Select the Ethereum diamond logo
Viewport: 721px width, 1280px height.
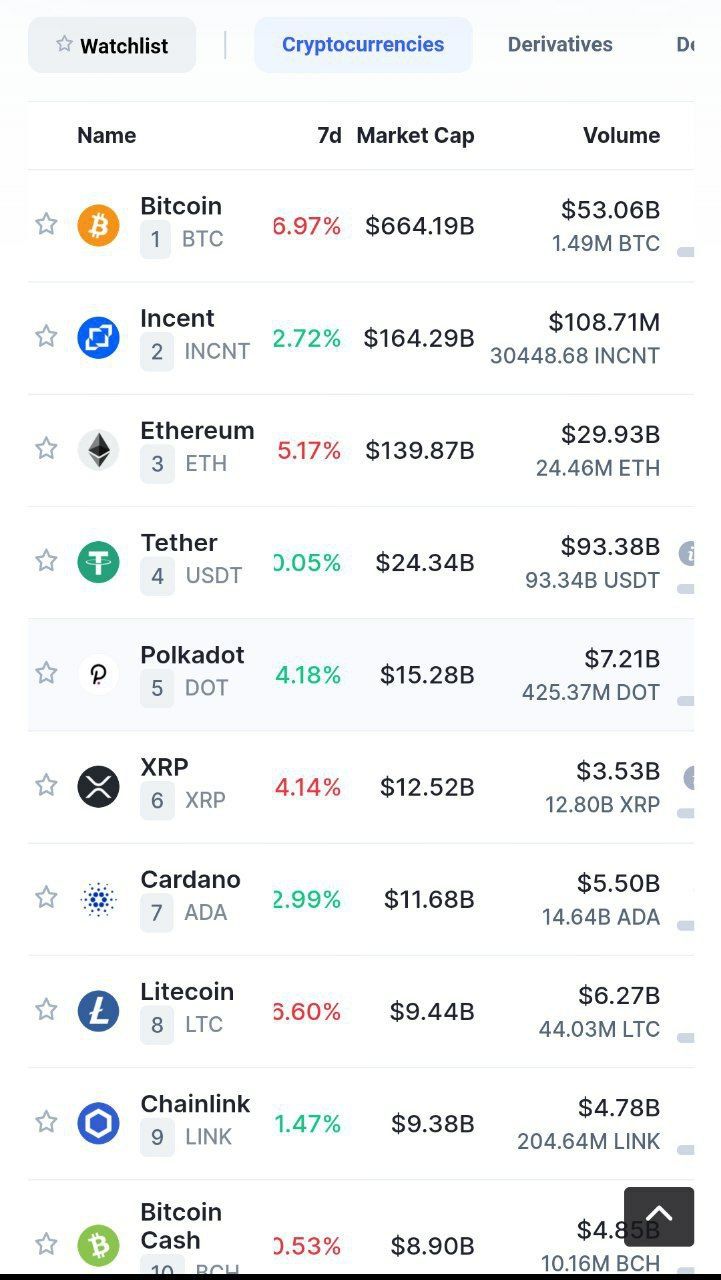[x=98, y=450]
